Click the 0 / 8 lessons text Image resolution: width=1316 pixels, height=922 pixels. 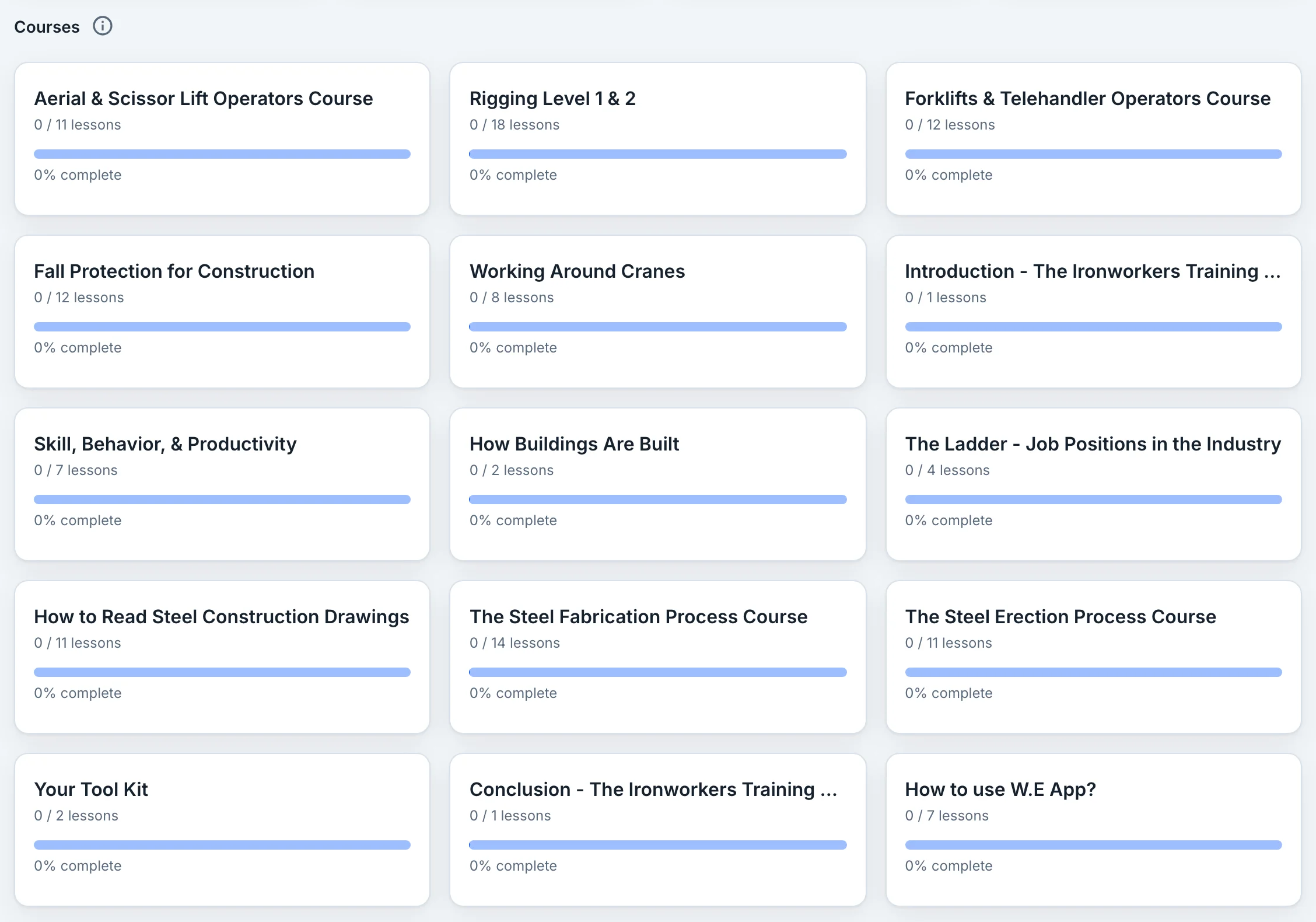pyautogui.click(x=512, y=298)
